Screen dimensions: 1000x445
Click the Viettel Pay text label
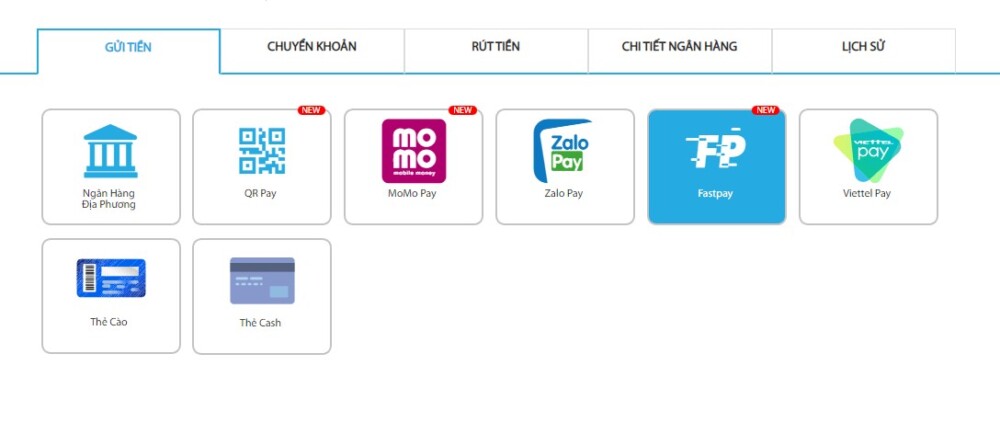[x=867, y=193]
